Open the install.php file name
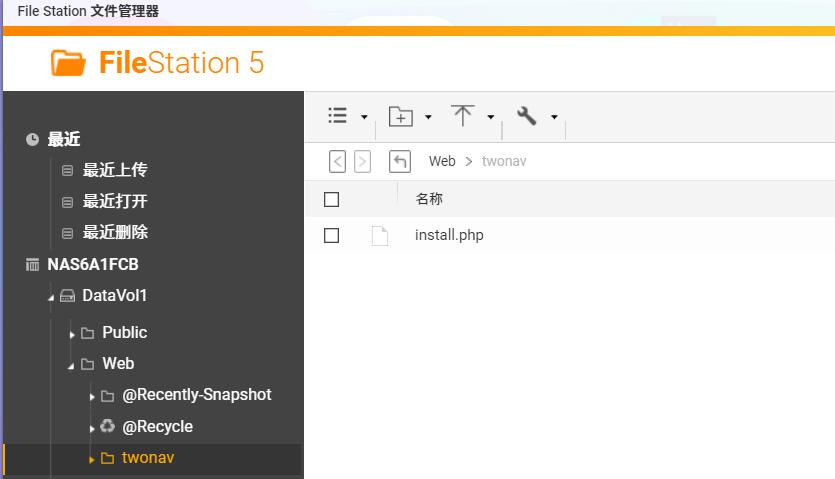The image size is (835, 479). [x=449, y=236]
